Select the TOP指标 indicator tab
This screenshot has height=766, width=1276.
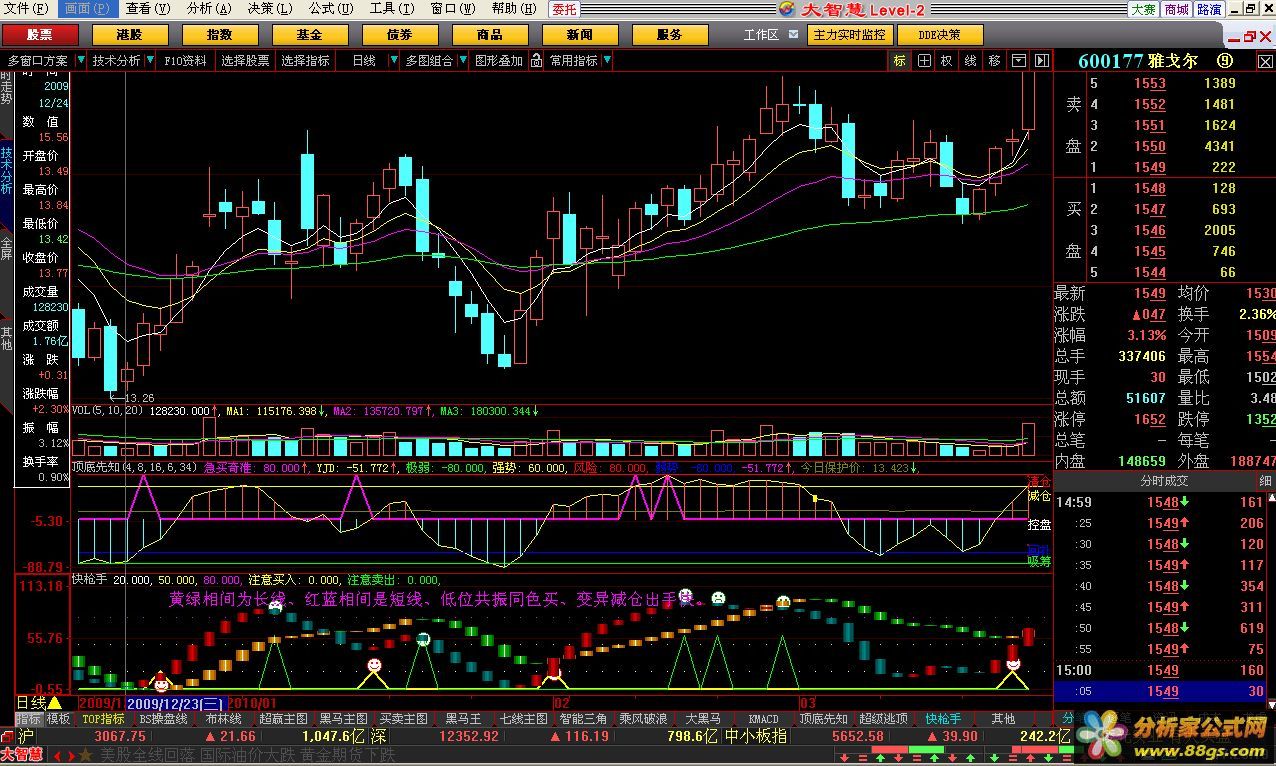click(103, 719)
